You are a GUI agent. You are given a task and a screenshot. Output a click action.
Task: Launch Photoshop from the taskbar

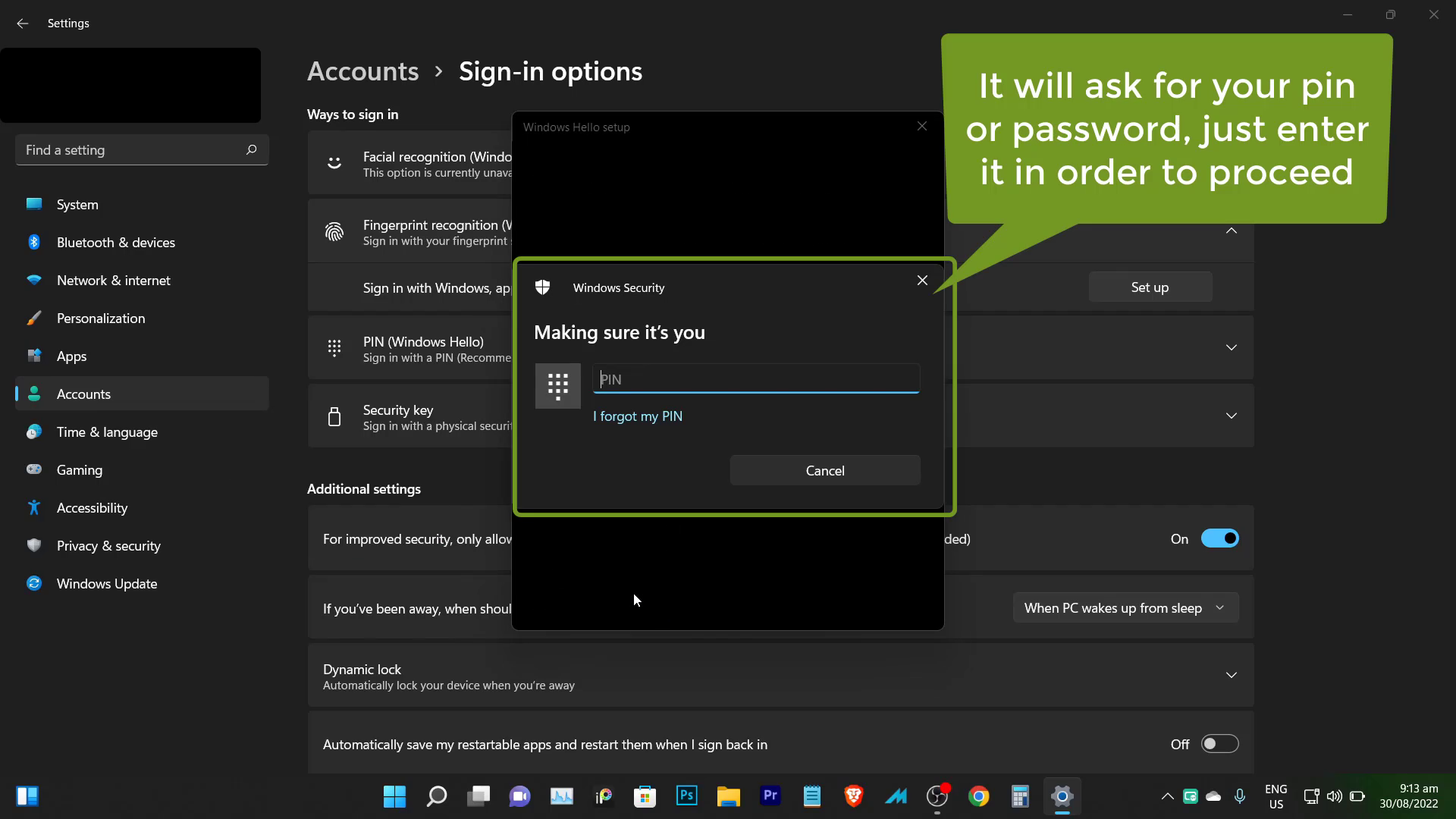coord(687,796)
